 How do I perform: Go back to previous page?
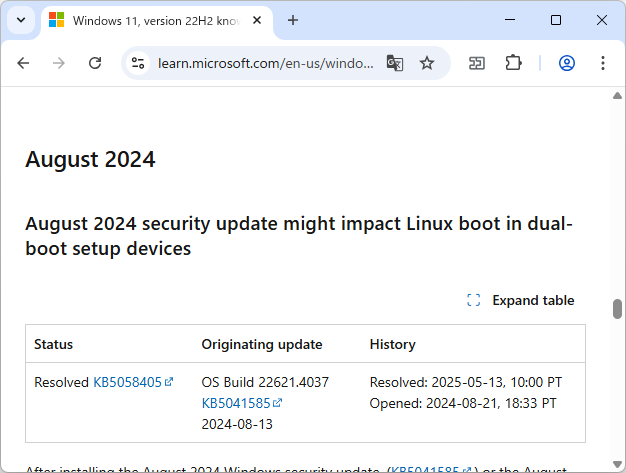pyautogui.click(x=24, y=63)
